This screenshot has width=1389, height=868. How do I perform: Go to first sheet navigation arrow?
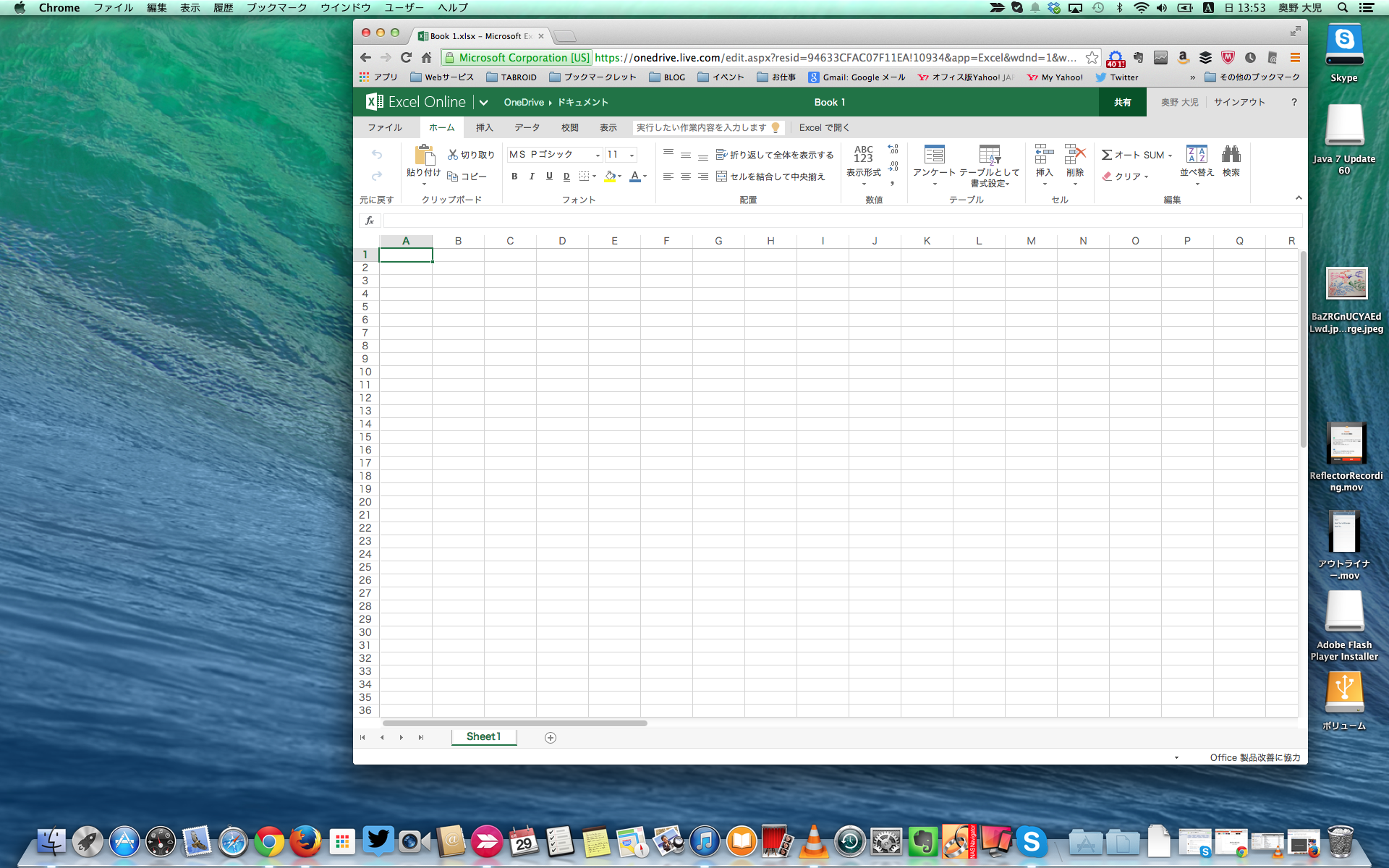pos(362,737)
